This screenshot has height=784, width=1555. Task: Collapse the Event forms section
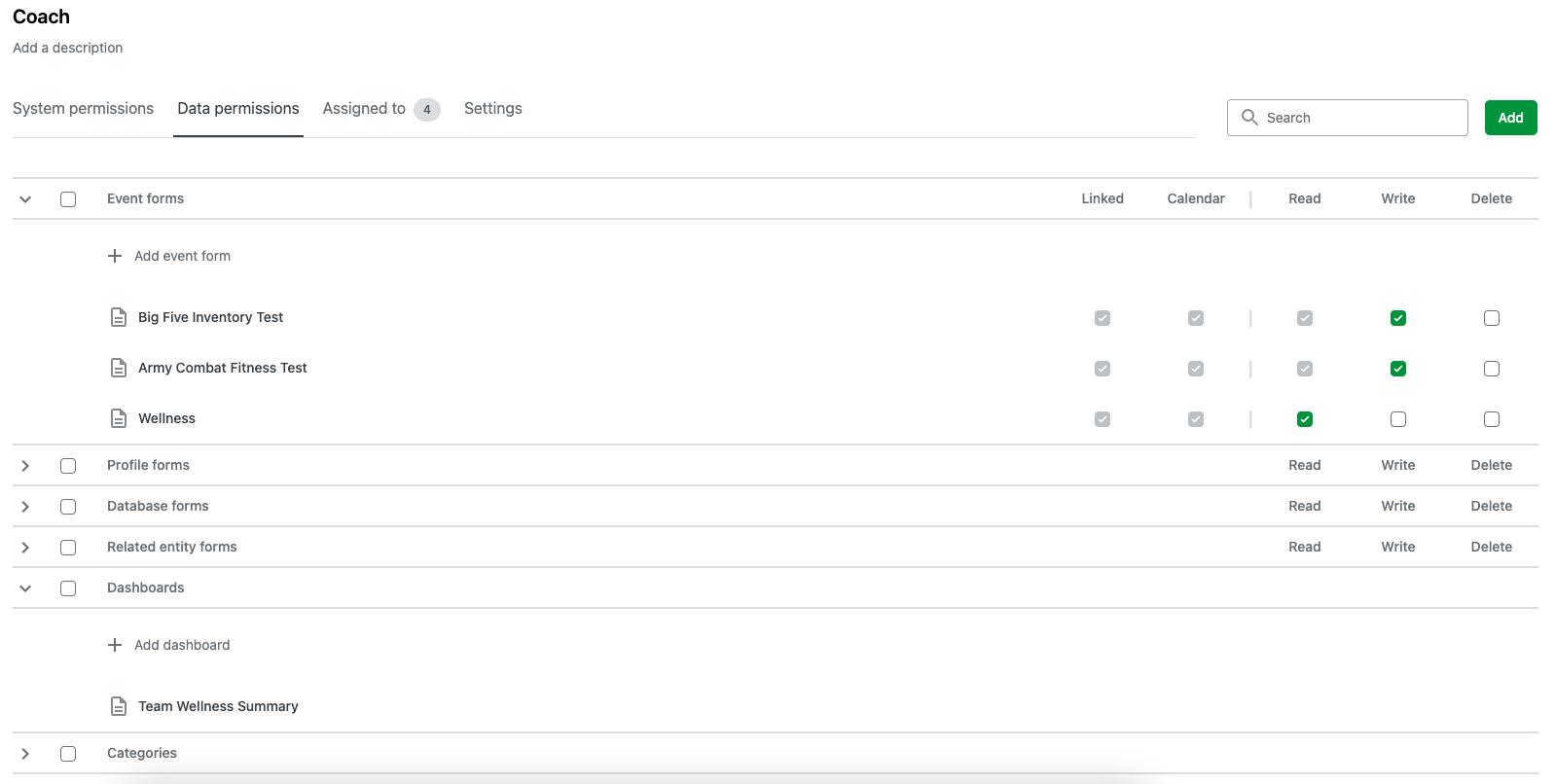tap(25, 199)
